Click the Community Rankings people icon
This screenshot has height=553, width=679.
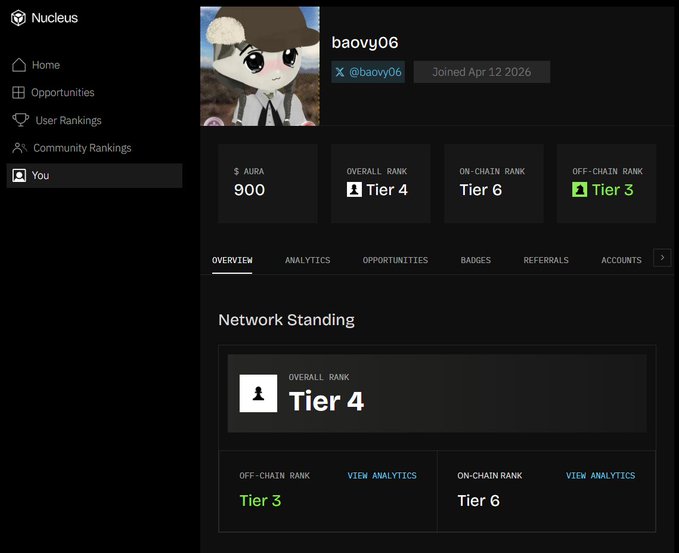[19, 148]
